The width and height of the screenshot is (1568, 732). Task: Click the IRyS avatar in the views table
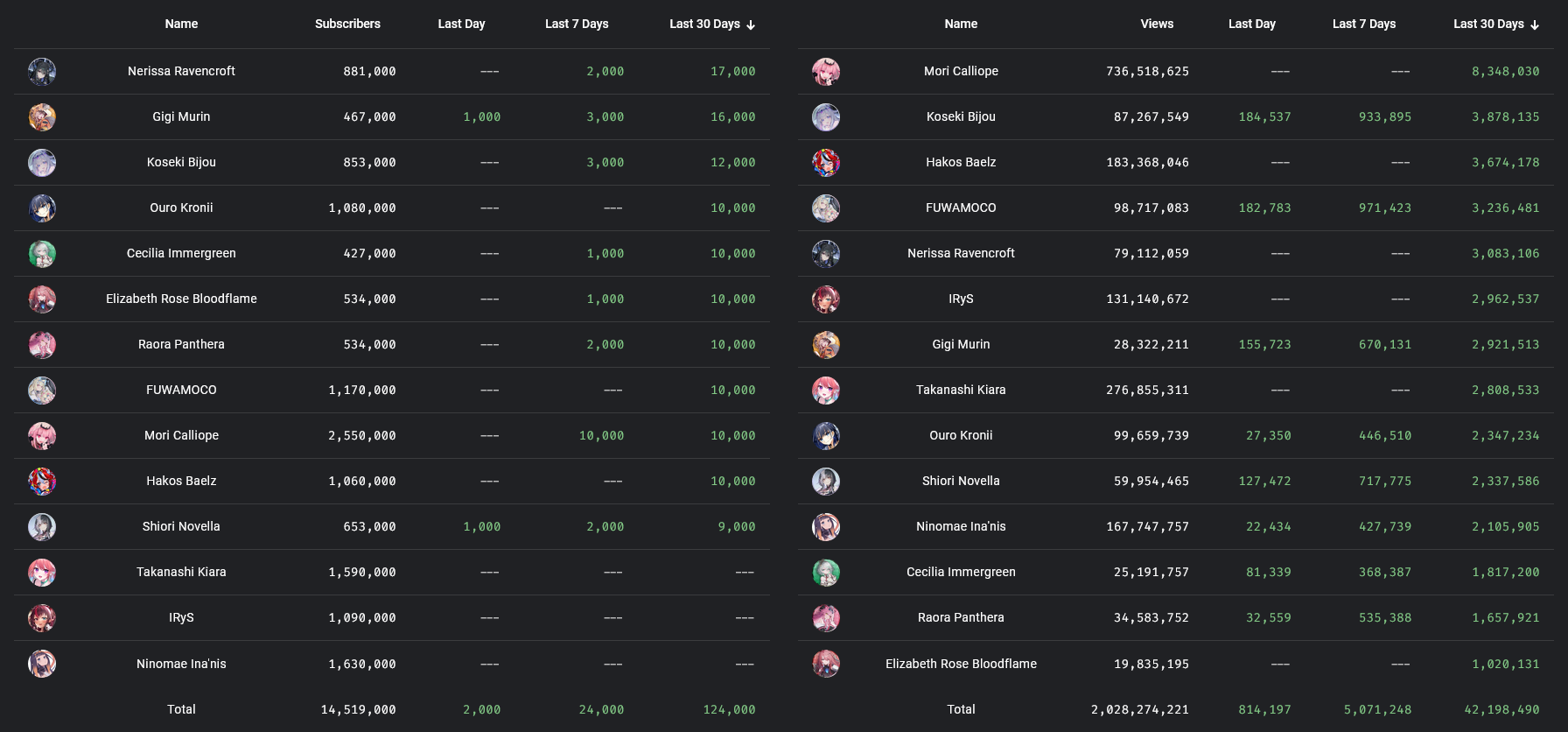pyautogui.click(x=826, y=299)
